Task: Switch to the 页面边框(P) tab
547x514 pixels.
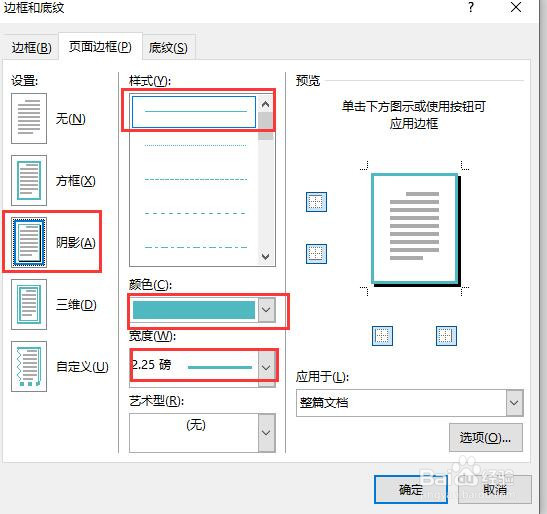Action: 100,46
